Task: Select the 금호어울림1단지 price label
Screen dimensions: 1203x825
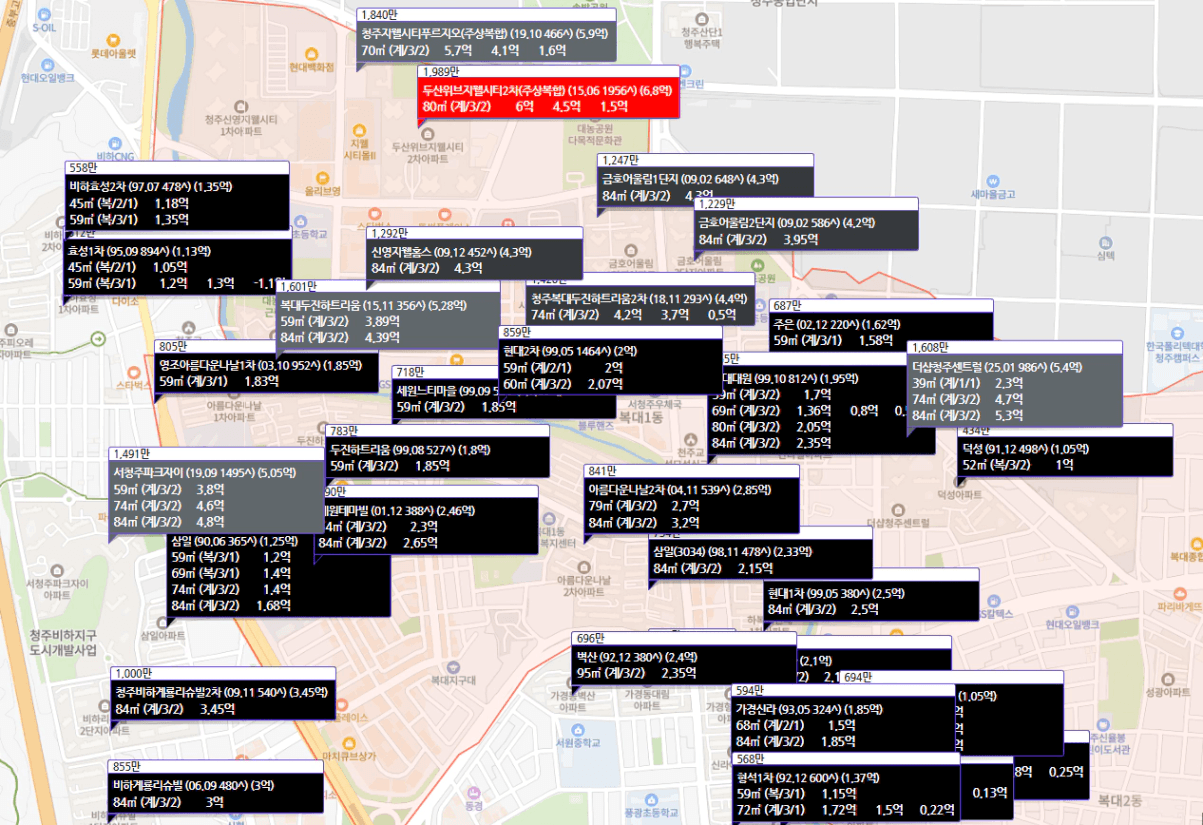Action: [705, 181]
